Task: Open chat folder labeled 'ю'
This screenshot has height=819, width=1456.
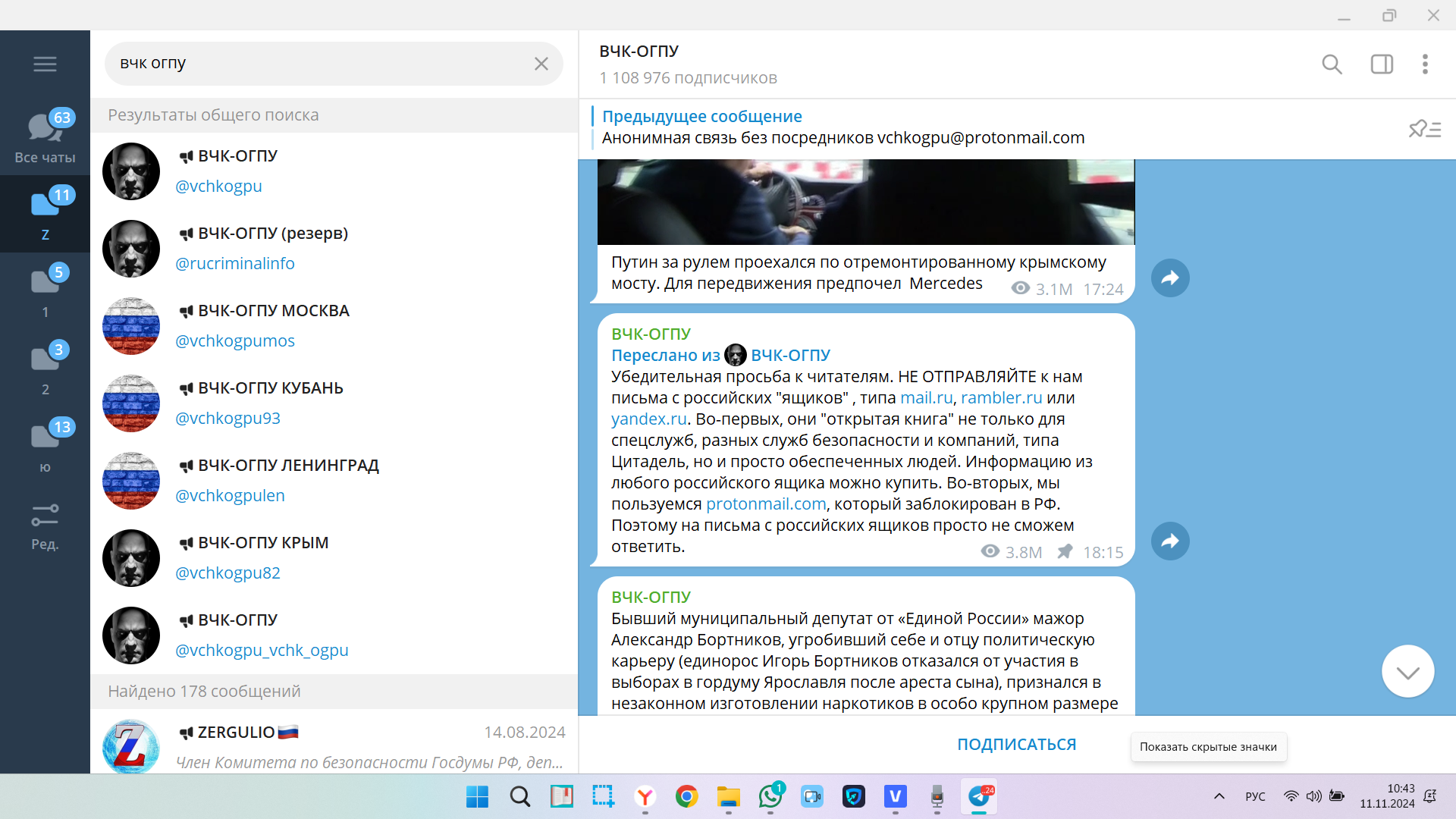Action: click(45, 446)
